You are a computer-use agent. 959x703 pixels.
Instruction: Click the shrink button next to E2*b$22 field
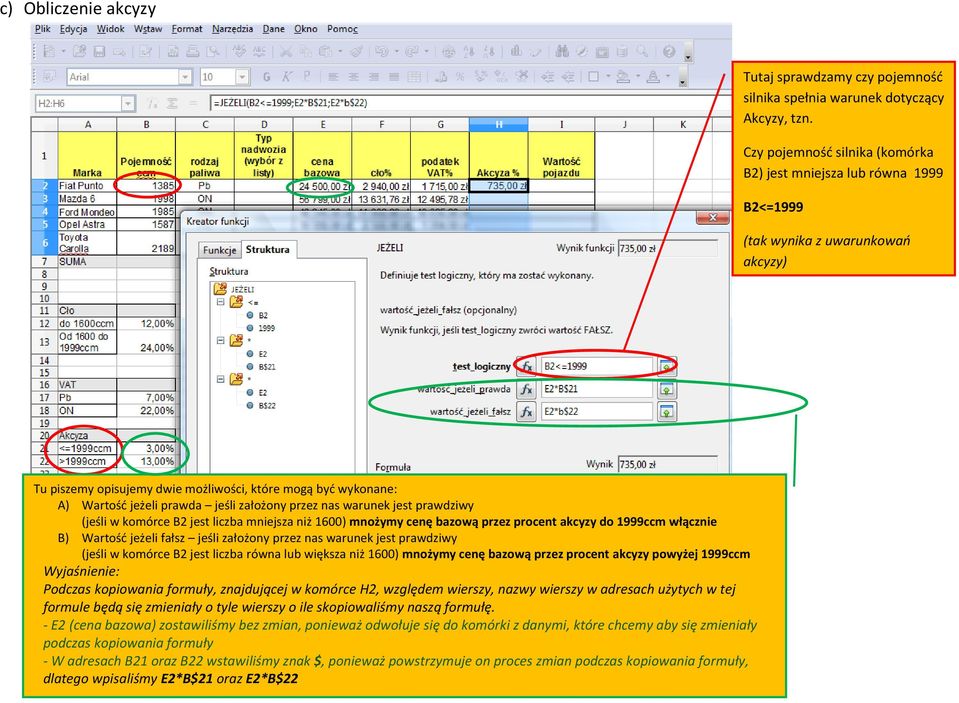coord(667,412)
